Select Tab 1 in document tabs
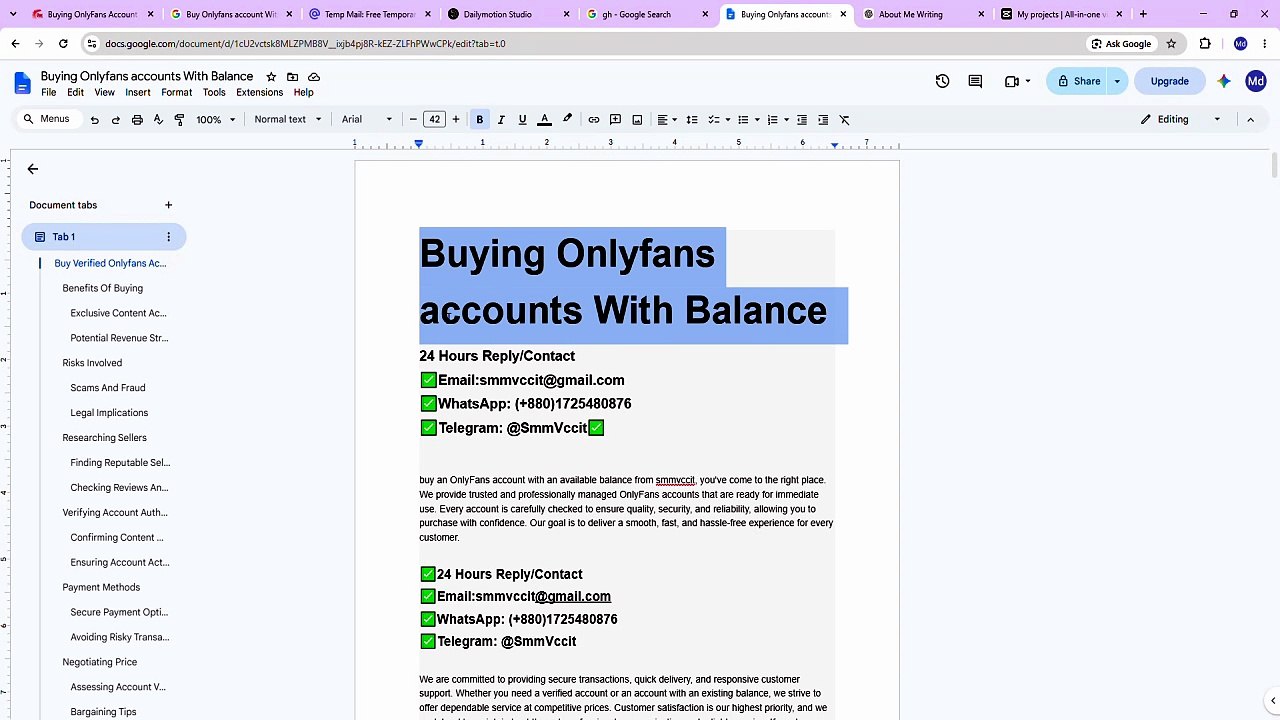The width and height of the screenshot is (1280, 720). [x=104, y=237]
